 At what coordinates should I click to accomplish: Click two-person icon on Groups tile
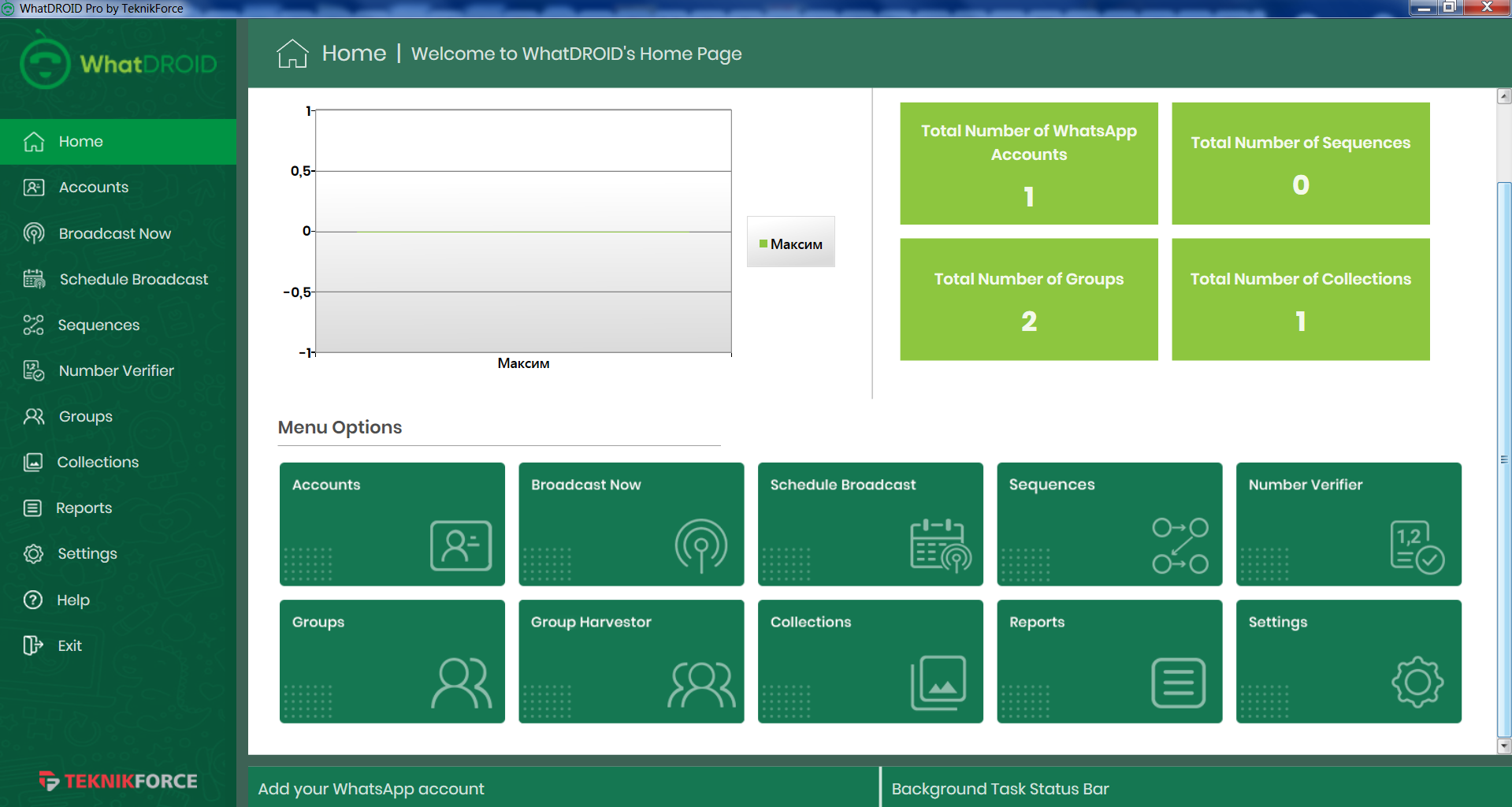[462, 683]
